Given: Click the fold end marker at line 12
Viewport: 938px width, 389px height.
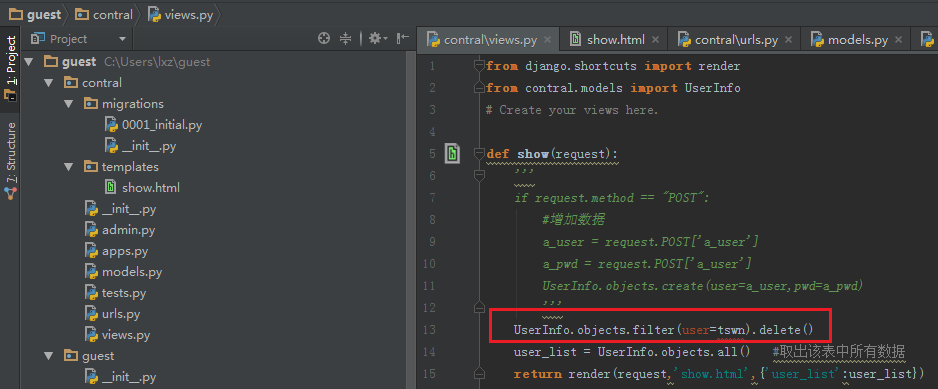Looking at the screenshot, I should pos(479,307).
